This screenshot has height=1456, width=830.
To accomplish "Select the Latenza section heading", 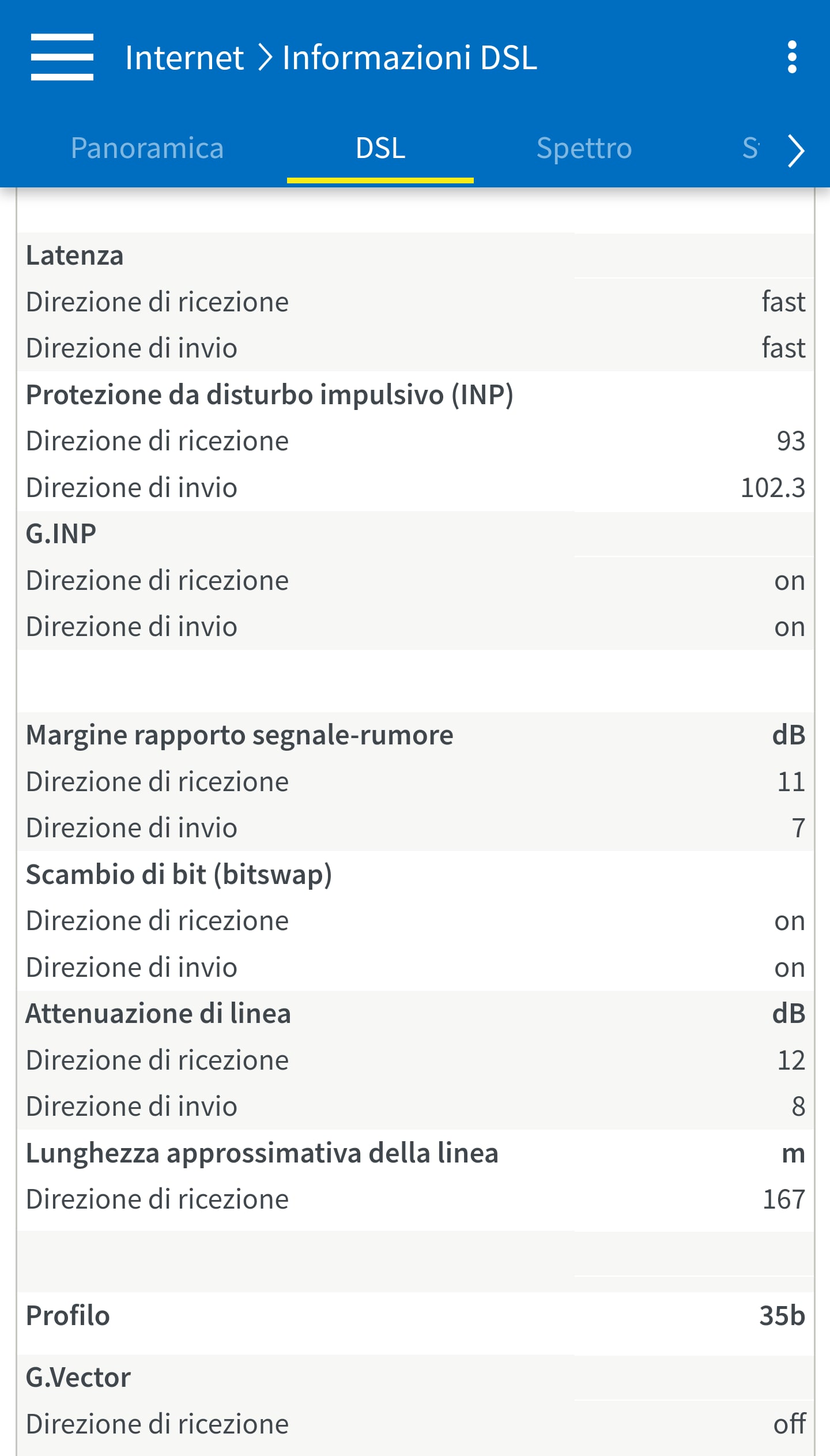I will click(x=75, y=255).
